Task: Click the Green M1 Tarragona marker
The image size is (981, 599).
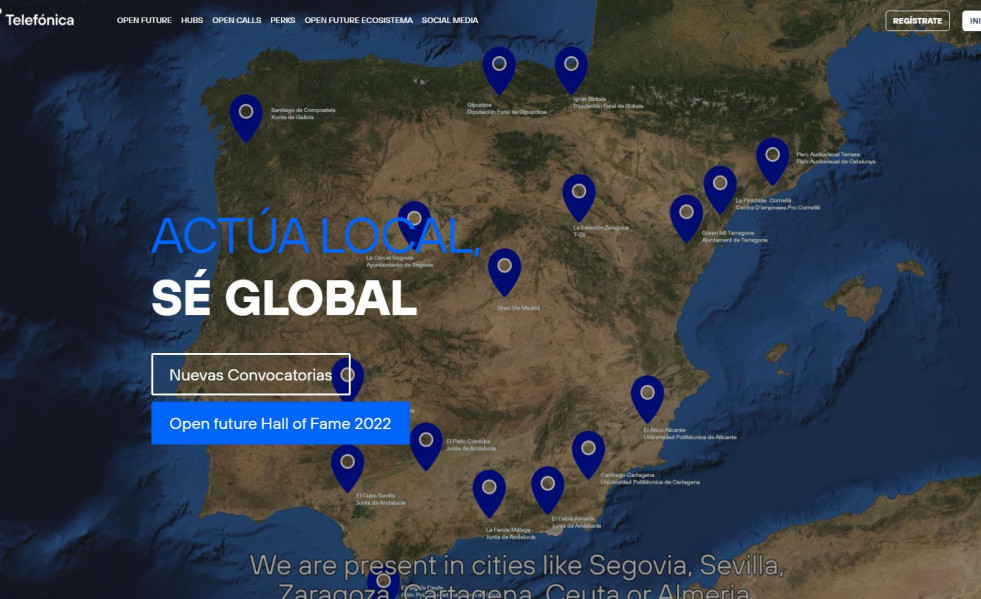Action: [686, 214]
